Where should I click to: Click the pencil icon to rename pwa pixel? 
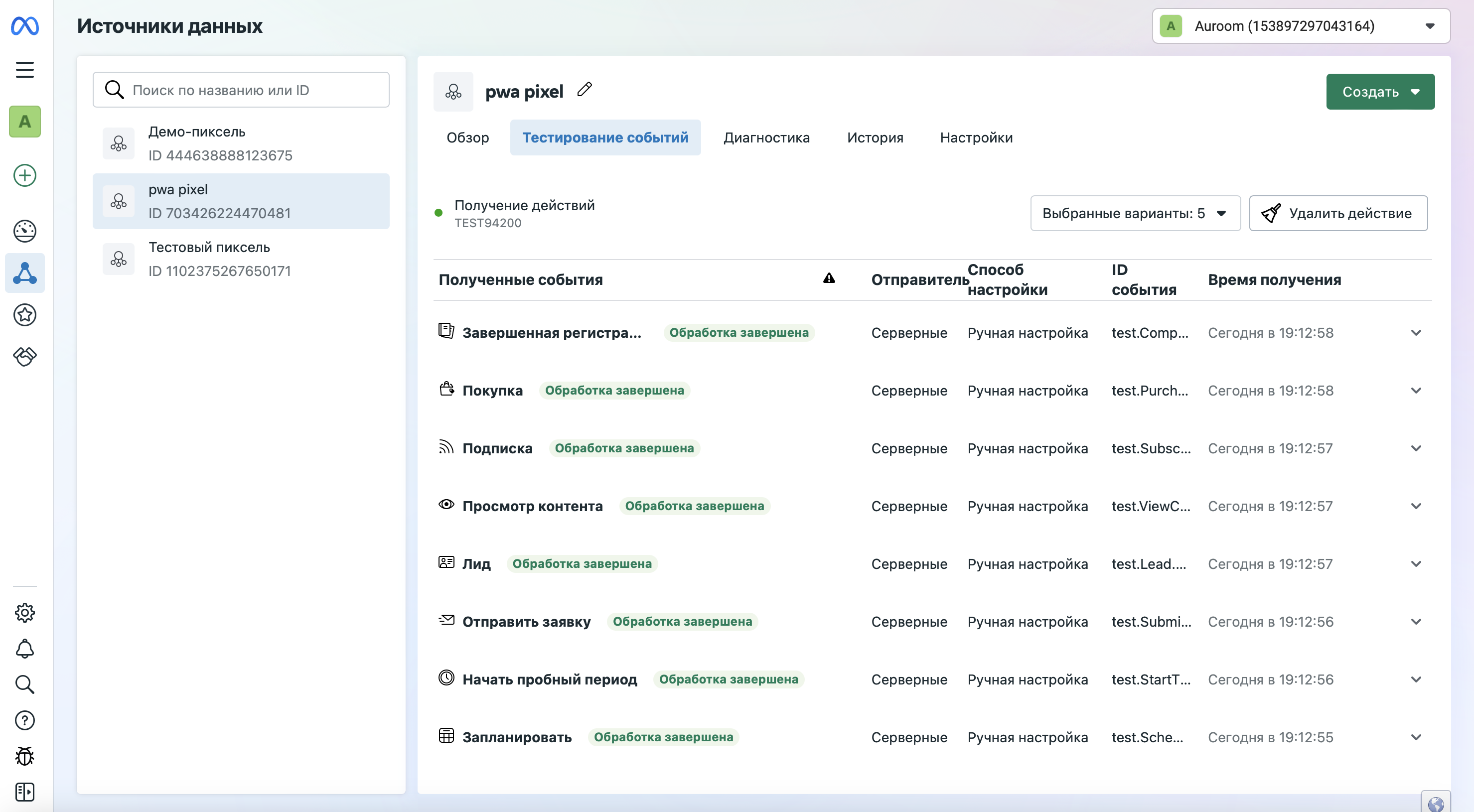coord(584,90)
